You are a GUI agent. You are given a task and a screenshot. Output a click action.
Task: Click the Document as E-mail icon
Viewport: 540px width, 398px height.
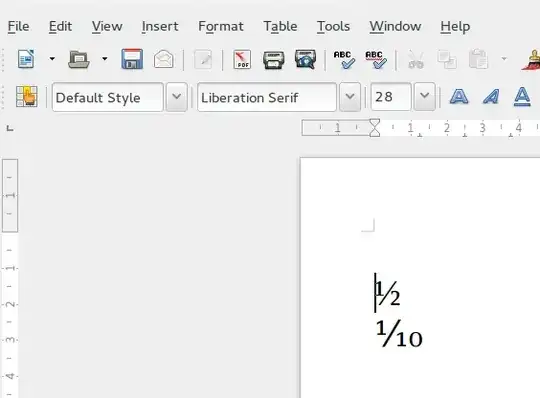pyautogui.click(x=164, y=59)
